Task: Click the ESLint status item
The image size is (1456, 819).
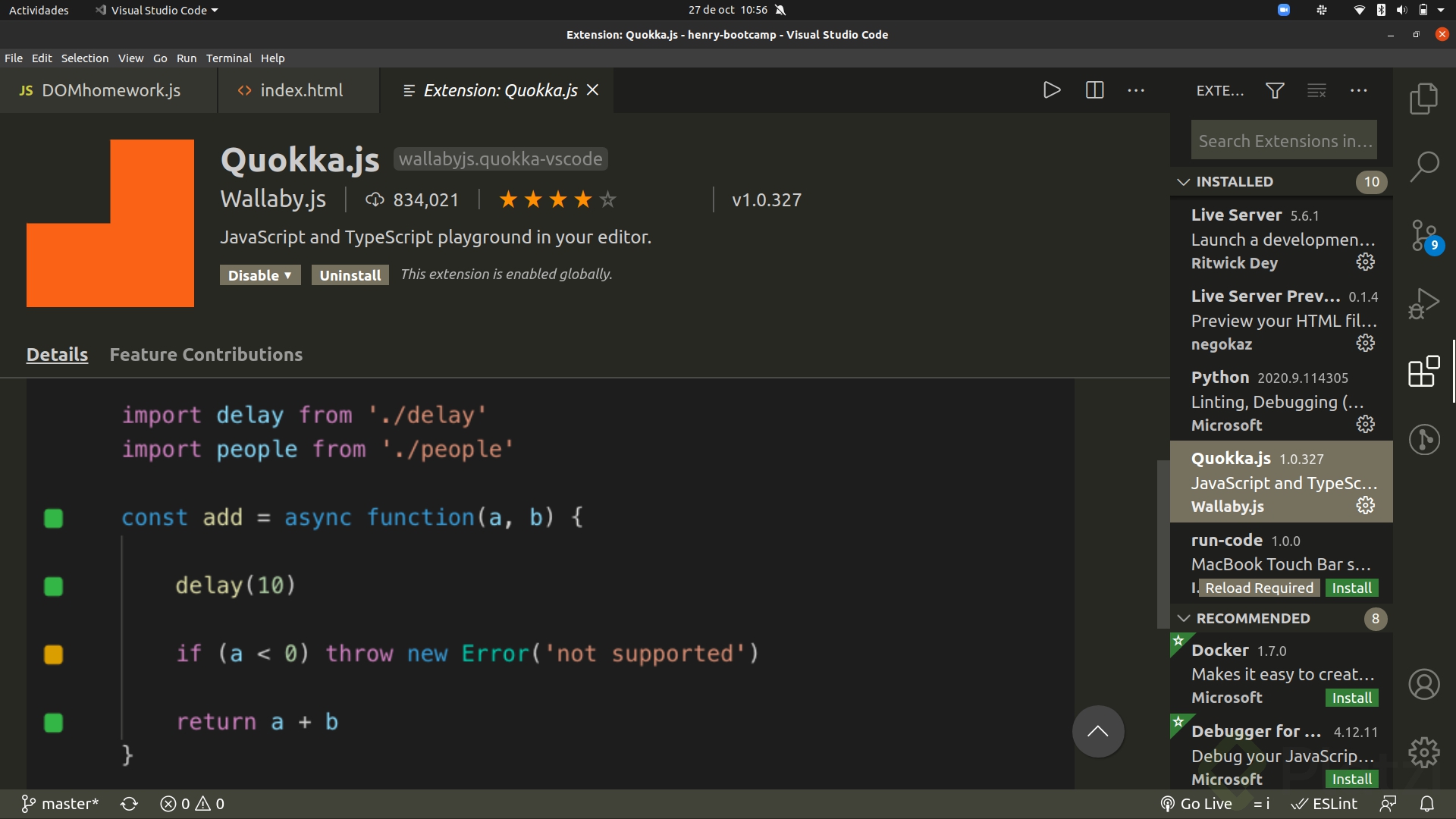Action: click(1324, 804)
